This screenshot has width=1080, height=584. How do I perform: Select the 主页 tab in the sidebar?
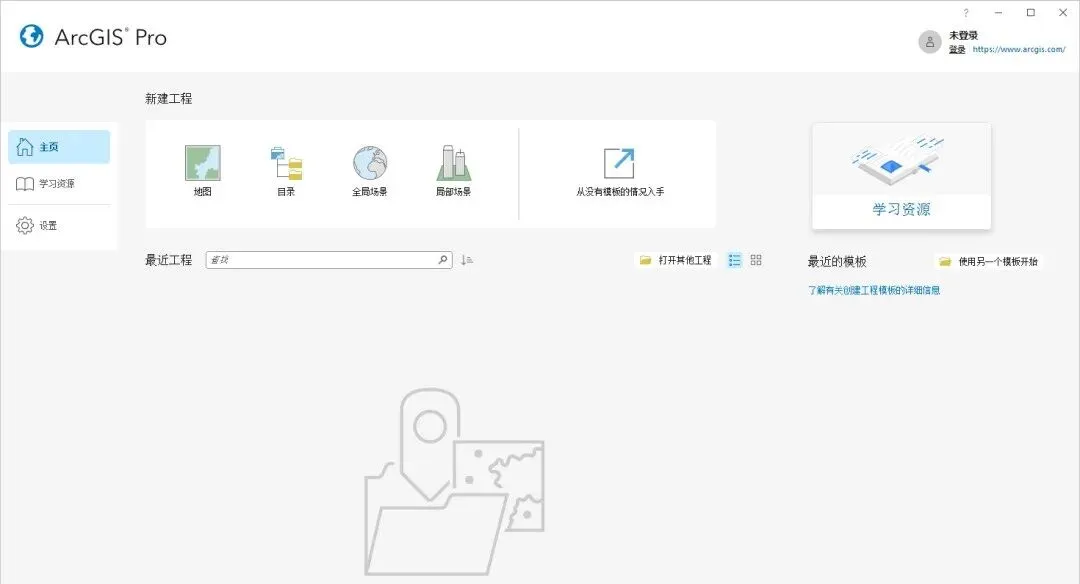coord(59,147)
